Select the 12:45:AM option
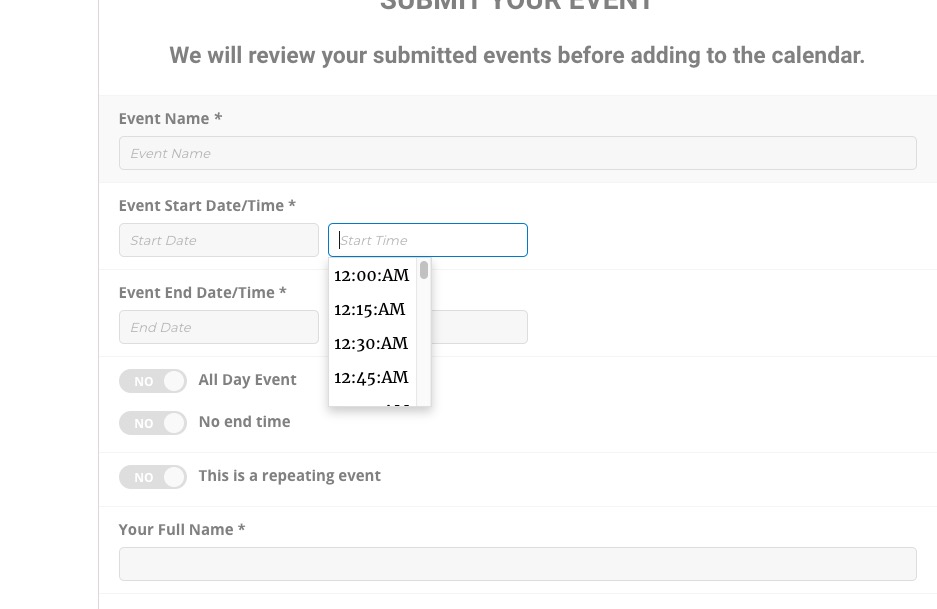Screen dimensions: 937x609 371,378
